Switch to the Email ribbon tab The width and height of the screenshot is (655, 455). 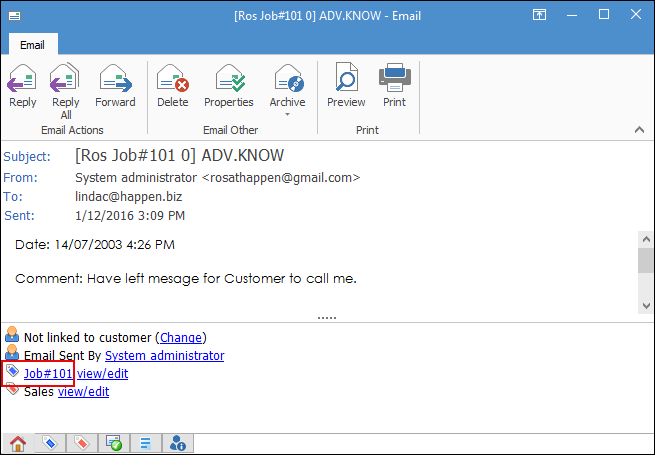[x=33, y=45]
